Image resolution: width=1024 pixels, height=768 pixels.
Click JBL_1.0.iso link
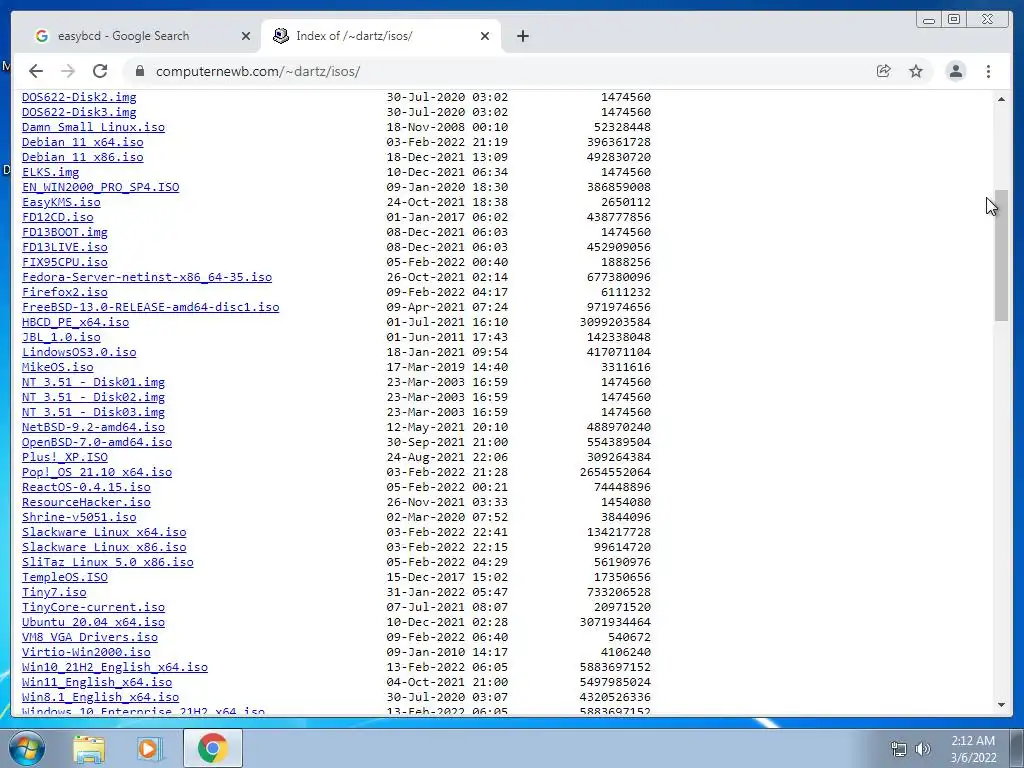(x=61, y=338)
